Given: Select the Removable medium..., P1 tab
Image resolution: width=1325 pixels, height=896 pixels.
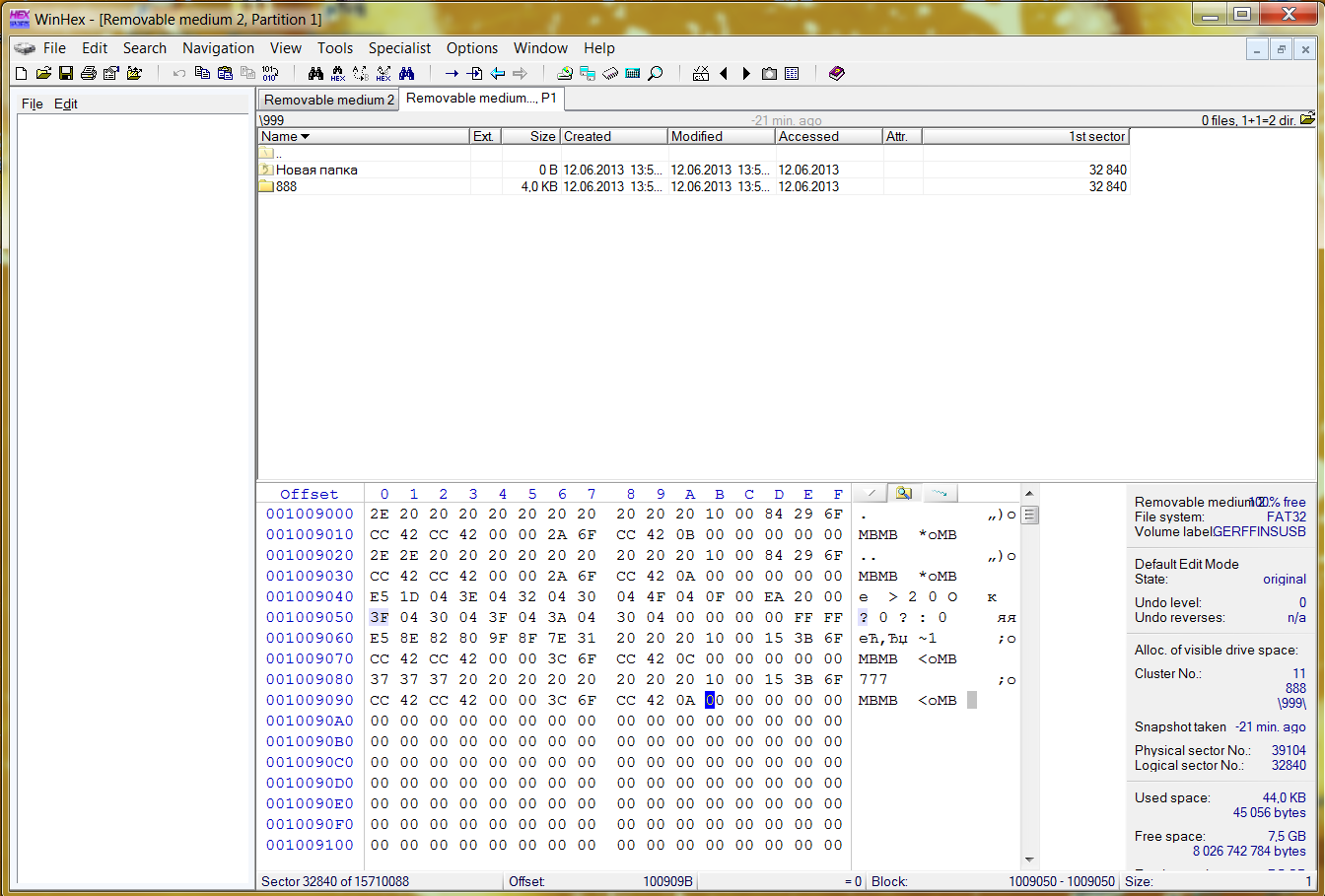Looking at the screenshot, I should point(482,98).
